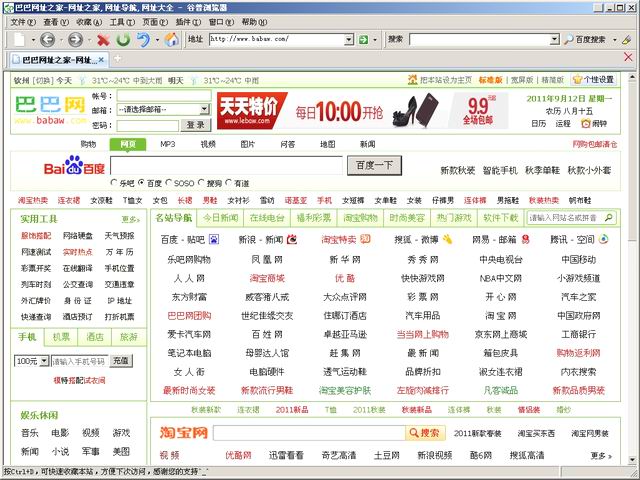
Task: Select the SOSO search engine radio
Action: 169,183
